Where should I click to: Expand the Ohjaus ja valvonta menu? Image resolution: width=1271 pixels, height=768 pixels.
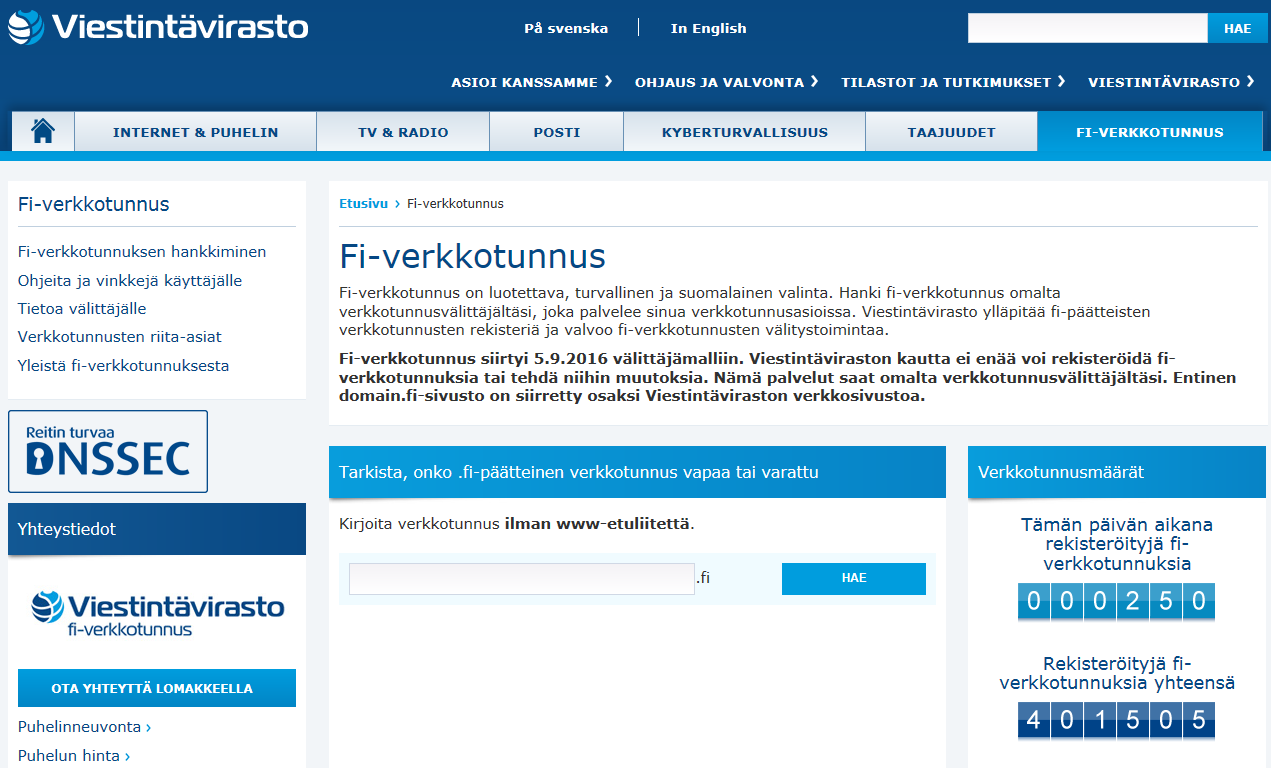pyautogui.click(x=726, y=82)
